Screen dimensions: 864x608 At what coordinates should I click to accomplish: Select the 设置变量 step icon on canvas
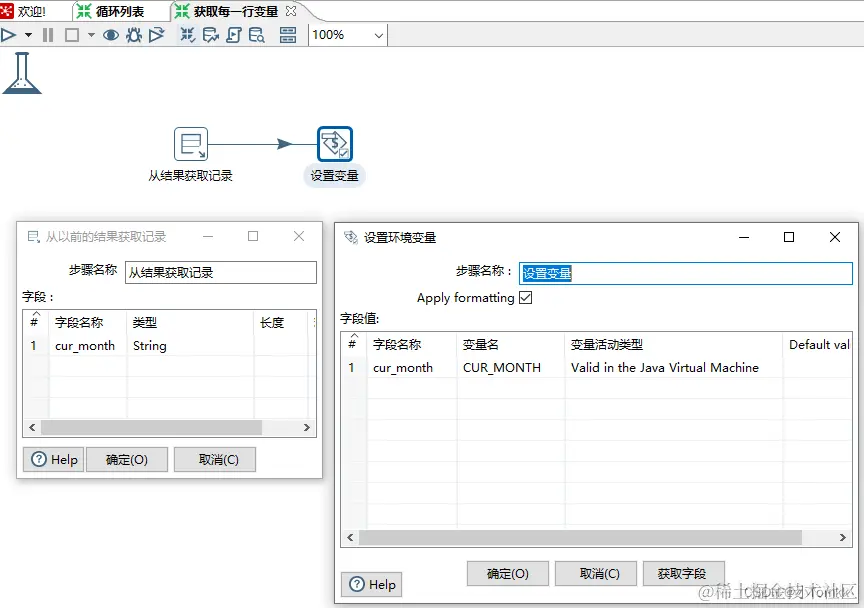[334, 144]
